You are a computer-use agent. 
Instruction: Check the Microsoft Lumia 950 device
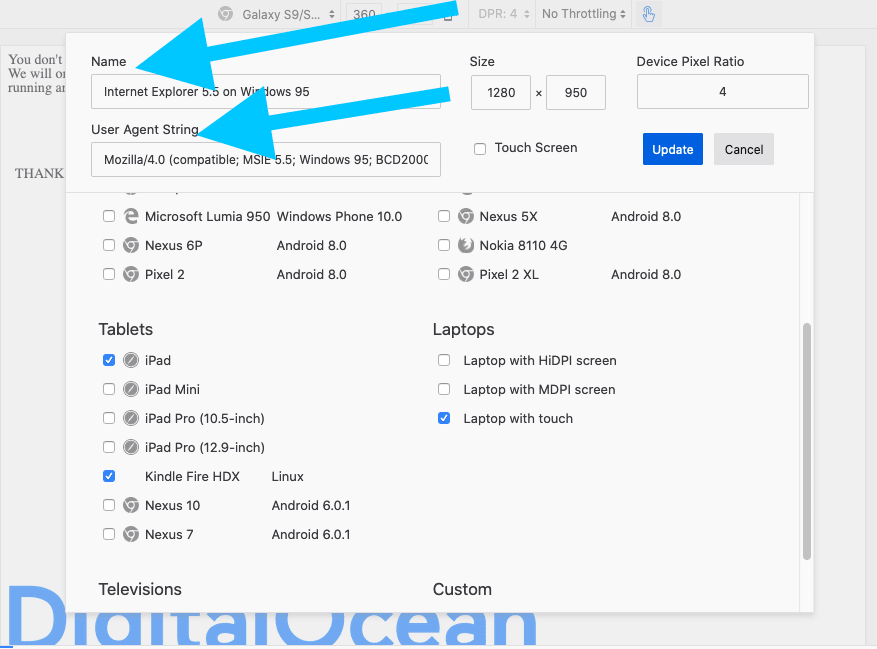(x=109, y=216)
